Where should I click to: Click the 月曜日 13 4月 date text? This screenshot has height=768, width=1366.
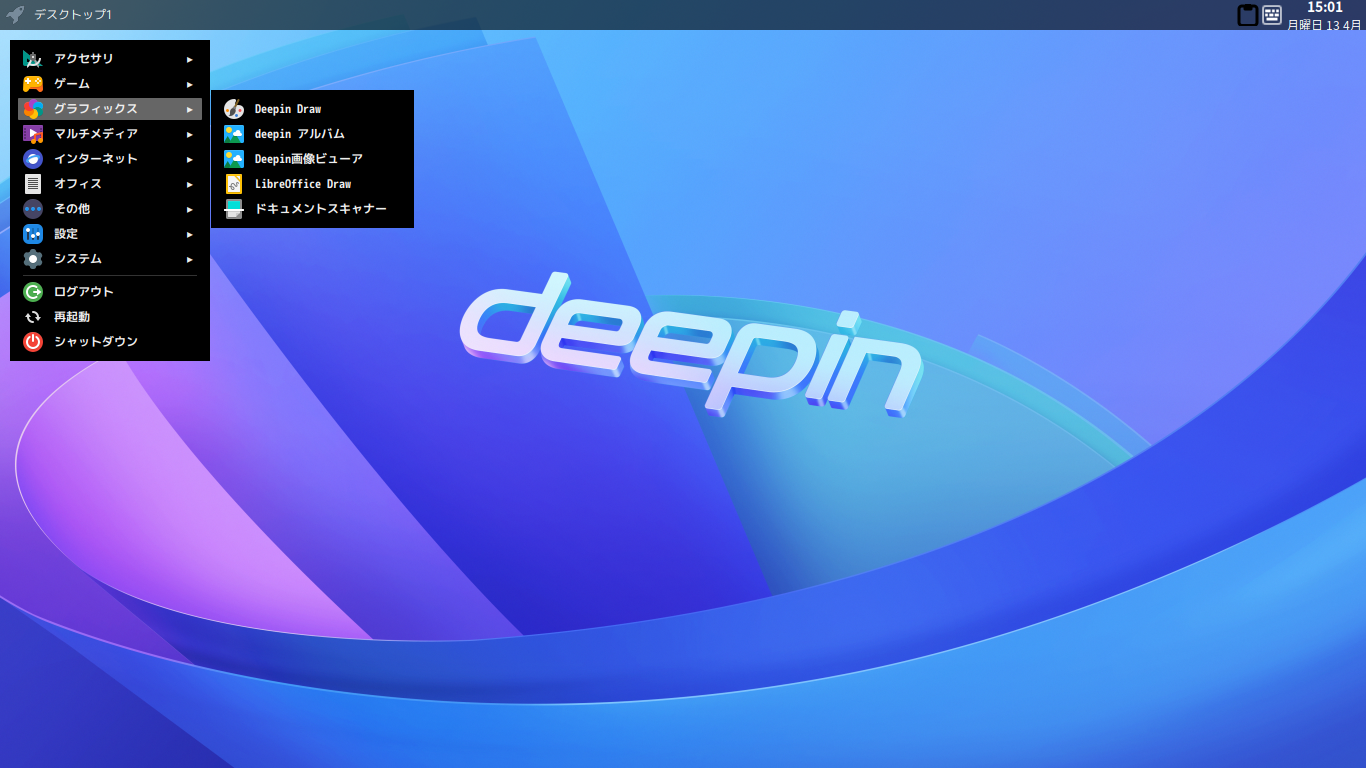click(1324, 25)
